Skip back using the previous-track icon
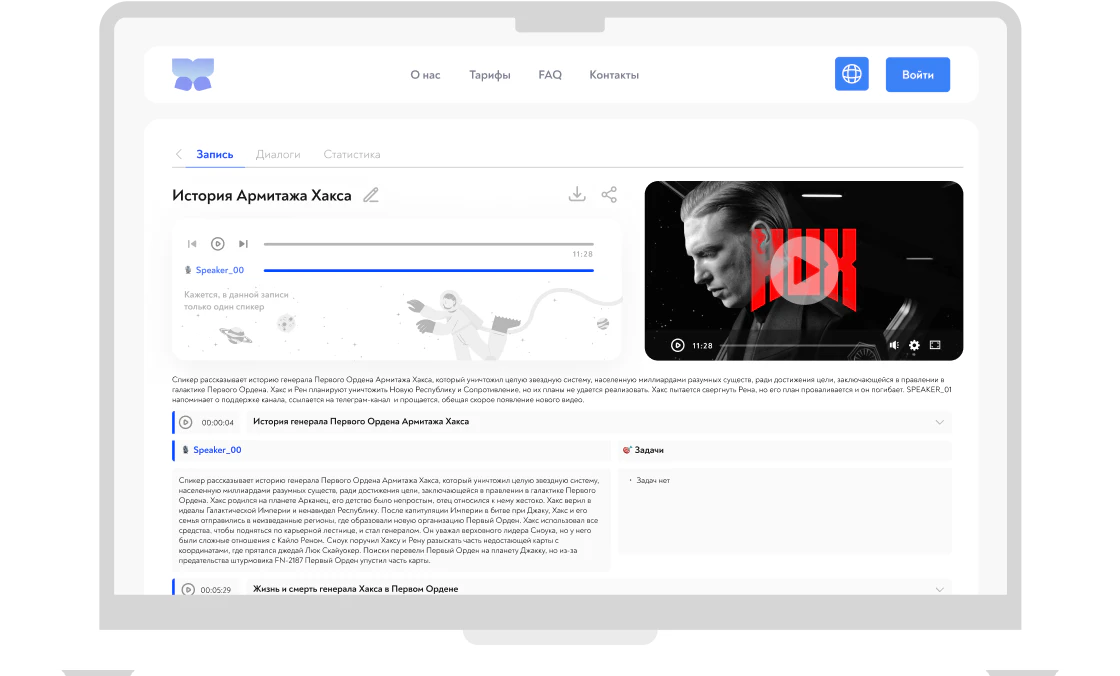The image size is (1120, 676). pos(192,244)
